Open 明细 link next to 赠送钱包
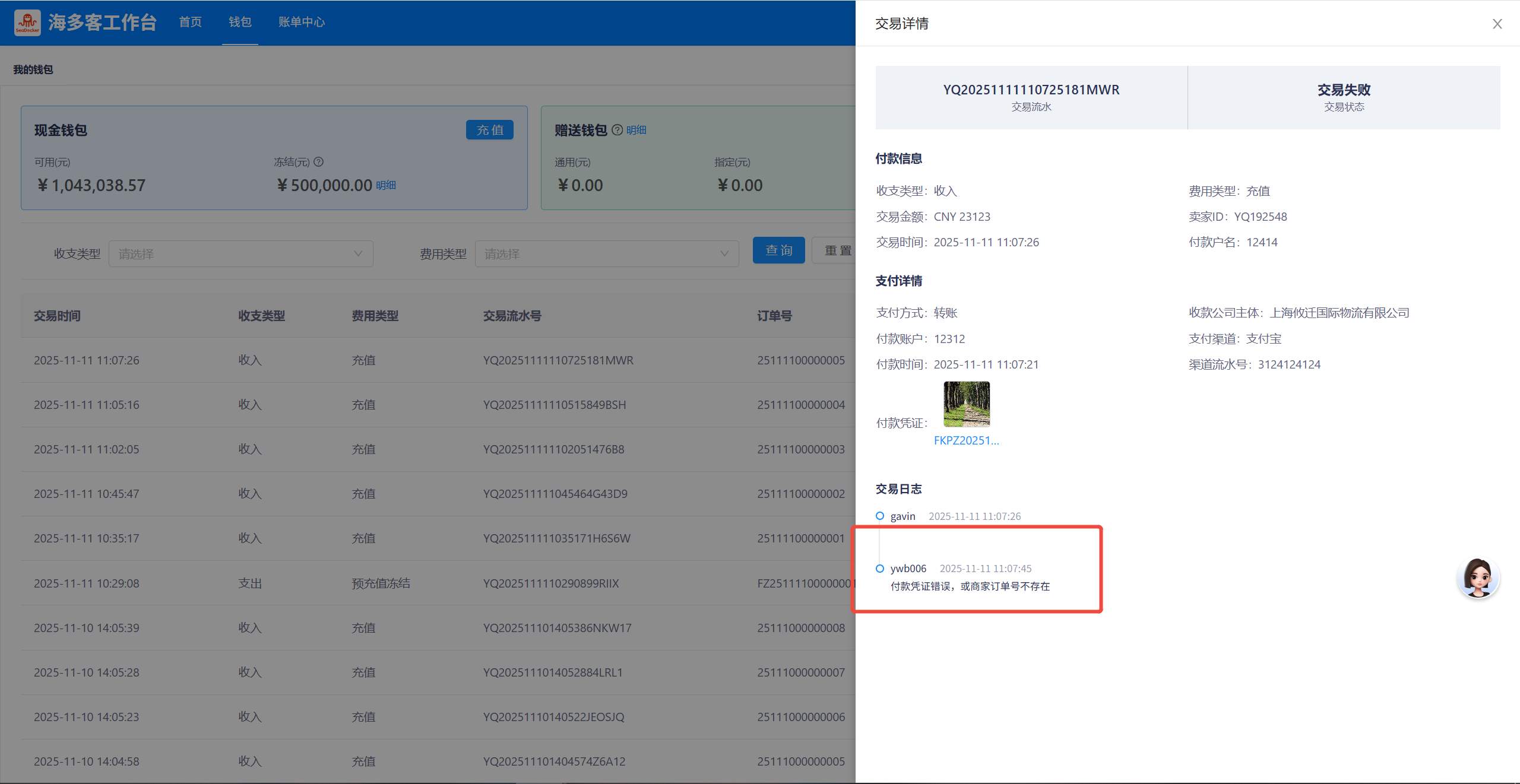The height and width of the screenshot is (784, 1520). (x=636, y=130)
